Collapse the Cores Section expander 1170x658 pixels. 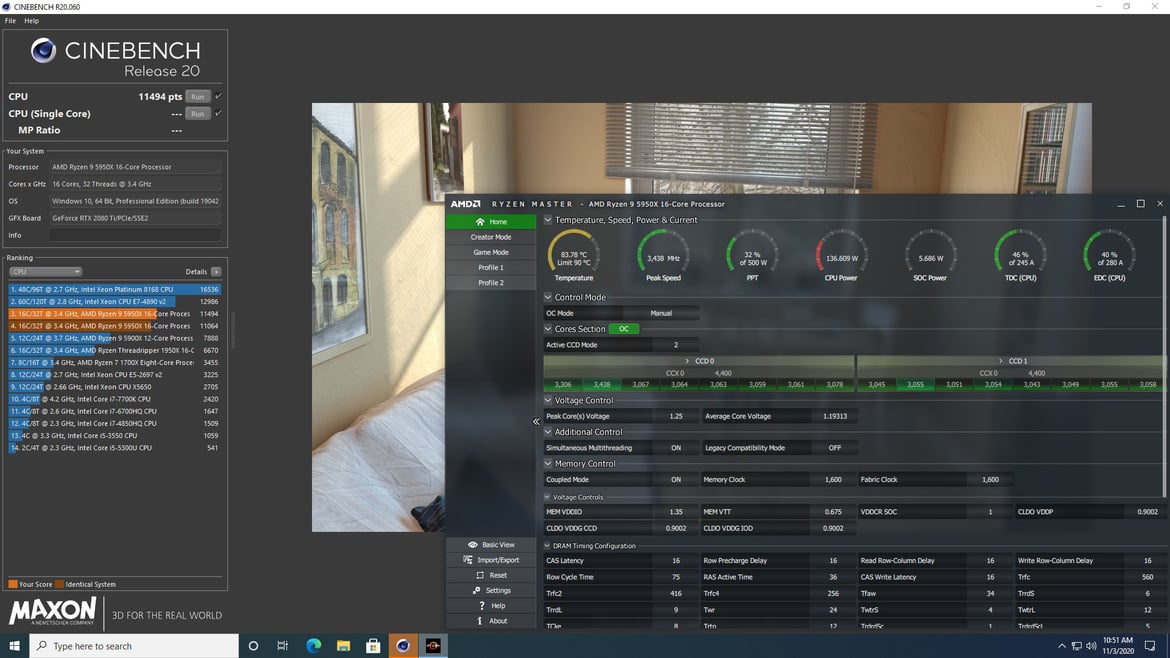pos(548,329)
